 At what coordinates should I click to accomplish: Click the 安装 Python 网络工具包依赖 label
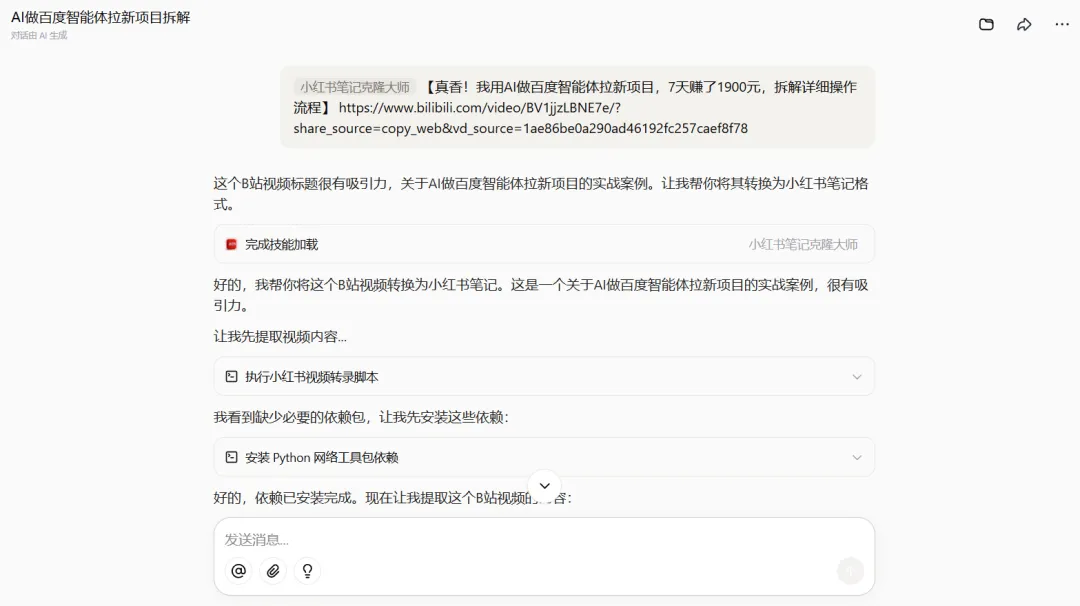coord(322,457)
